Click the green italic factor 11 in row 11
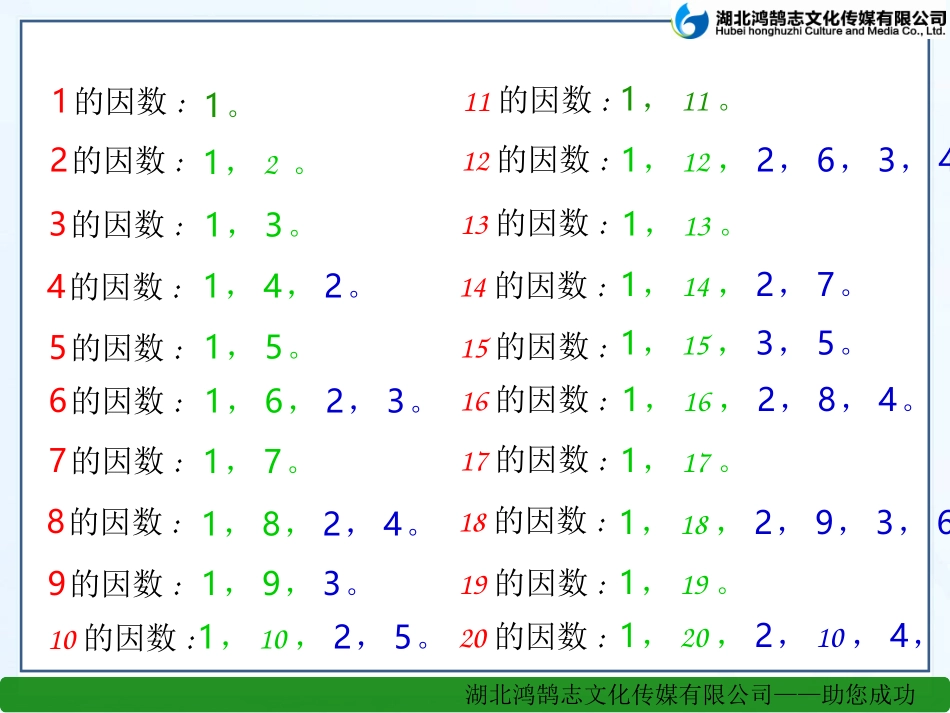Image resolution: width=950 pixels, height=713 pixels. click(x=696, y=102)
